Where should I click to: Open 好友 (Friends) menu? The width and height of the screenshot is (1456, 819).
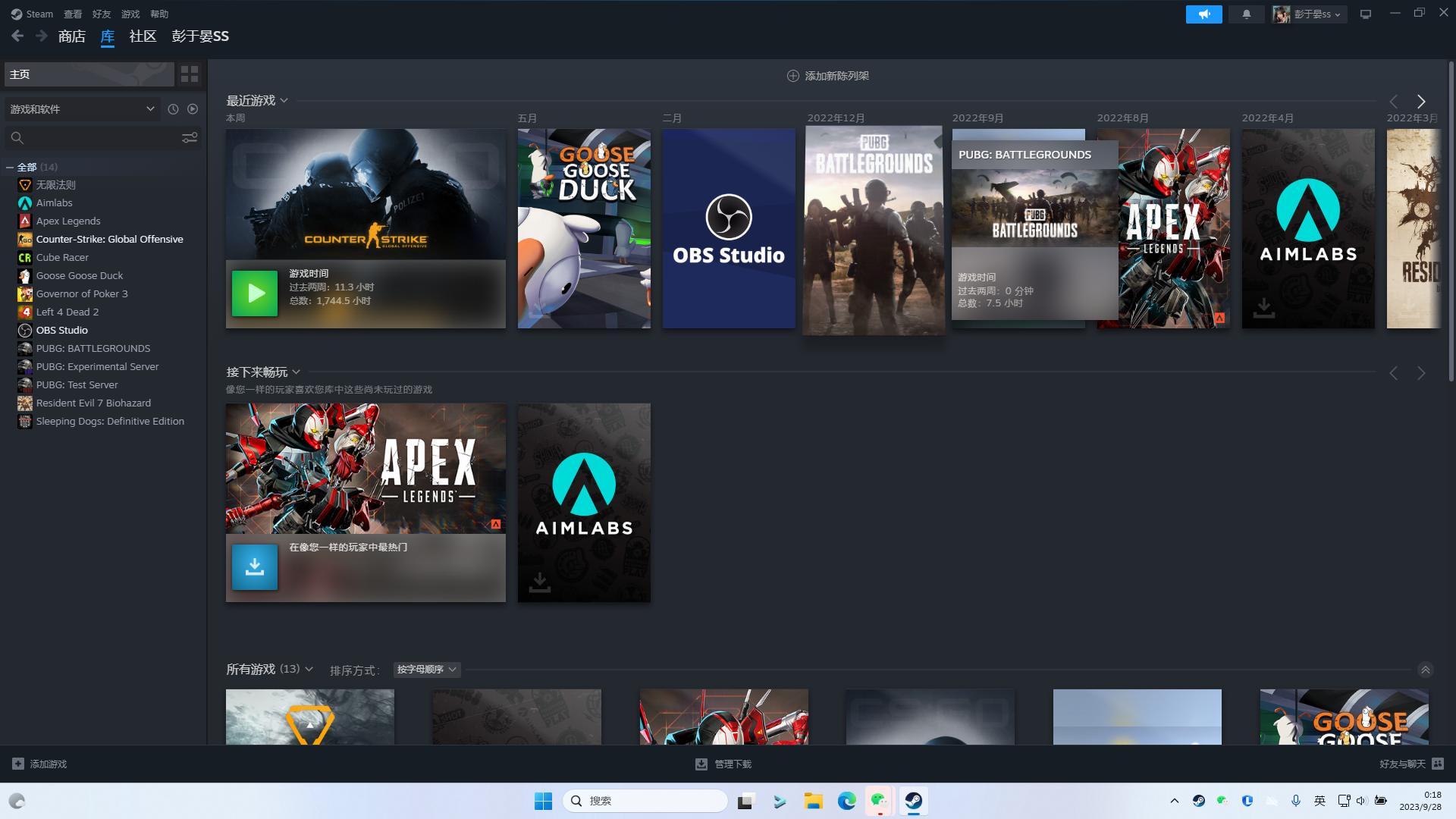[102, 14]
